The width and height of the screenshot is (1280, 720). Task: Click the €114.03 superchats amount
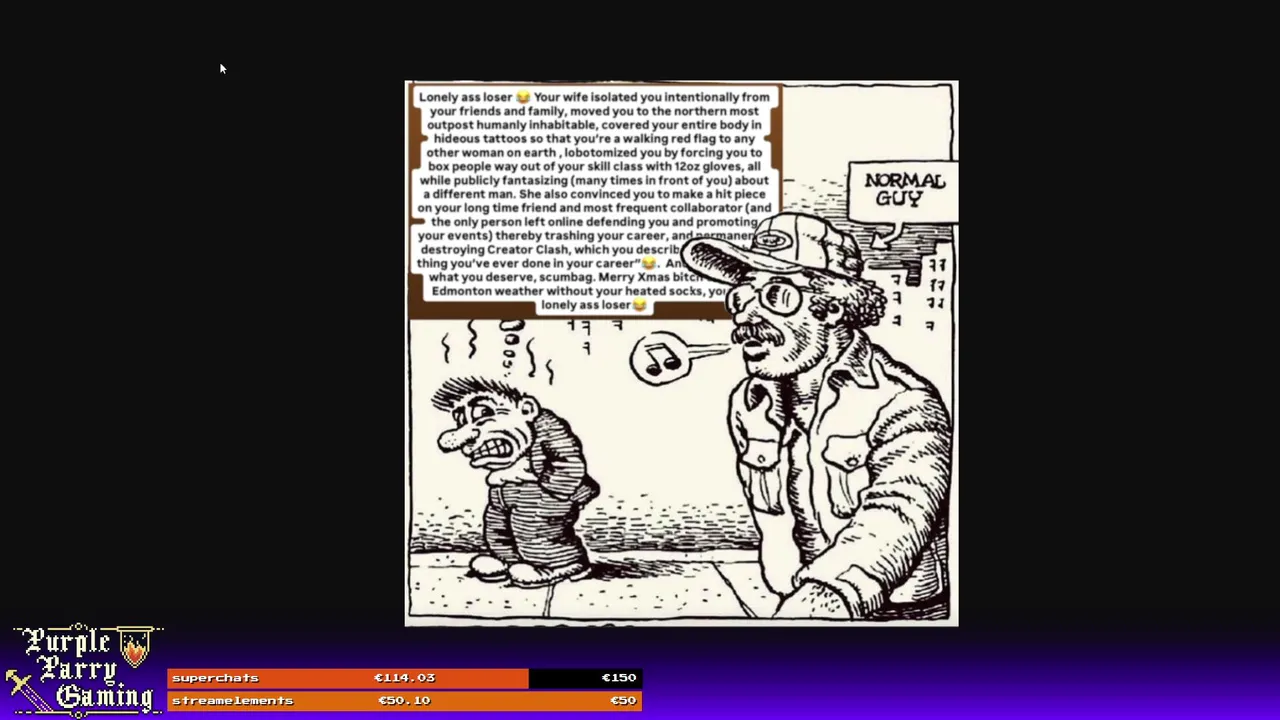click(404, 678)
